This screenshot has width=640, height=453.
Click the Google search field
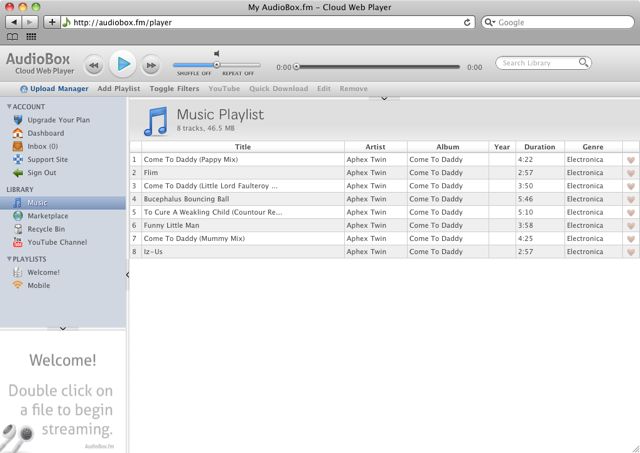[558, 22]
